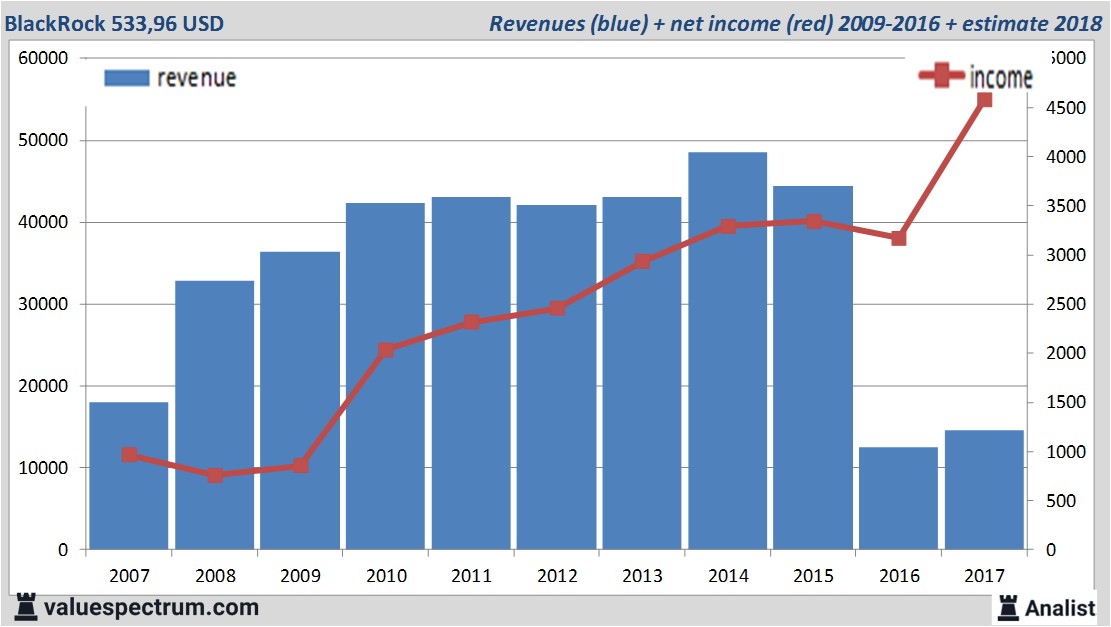The height and width of the screenshot is (627, 1111).
Task: Click the blue revenue legend swatch
Action: point(127,78)
